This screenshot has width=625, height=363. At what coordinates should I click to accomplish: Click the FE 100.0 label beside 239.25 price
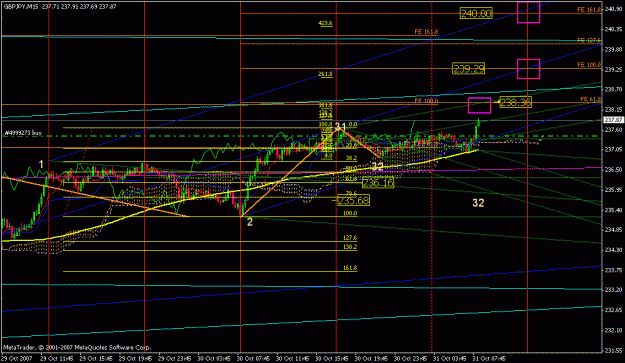click(589, 65)
